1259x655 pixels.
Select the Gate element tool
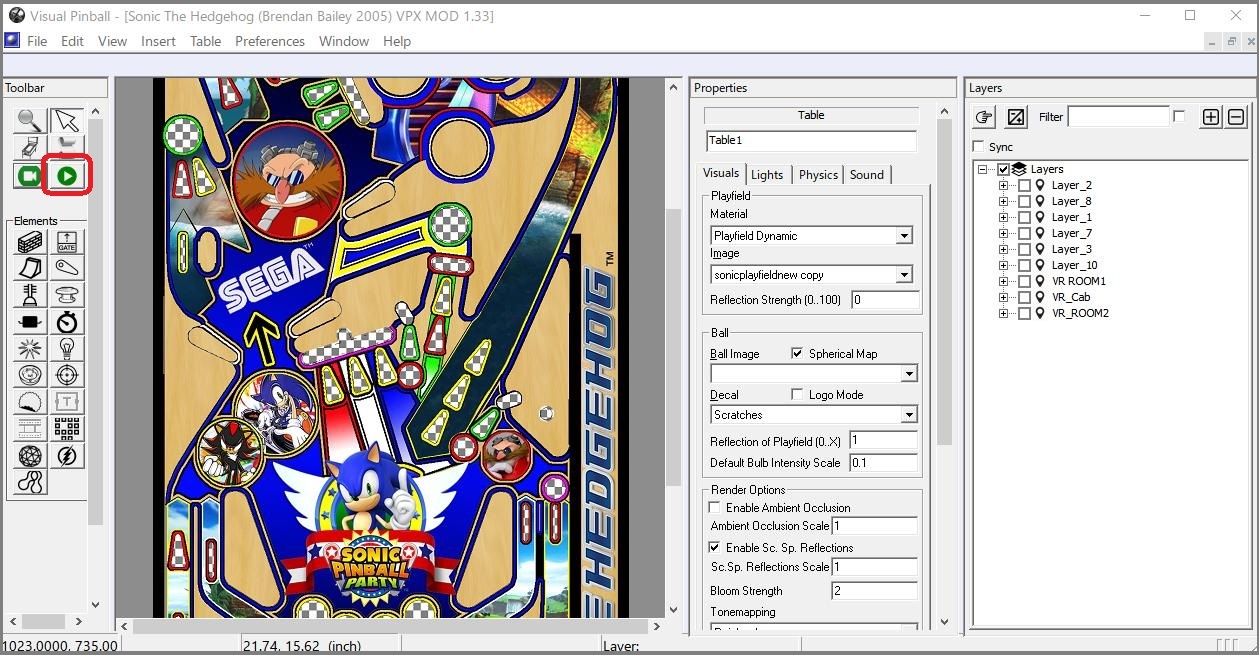click(67, 242)
